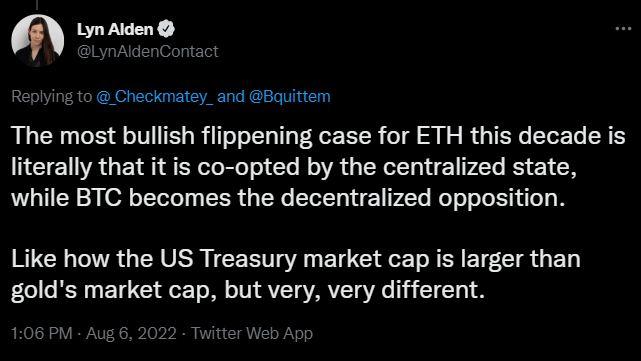This screenshot has height=361, width=641.
Task: Click the phrase 'centralized state' in tweet
Action: pos(480,167)
